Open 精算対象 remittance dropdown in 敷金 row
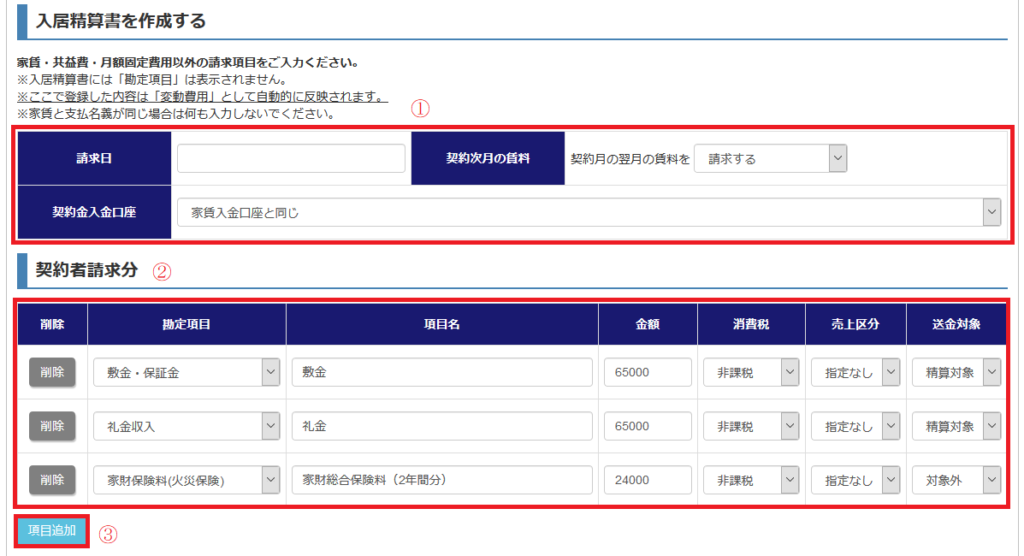The height and width of the screenshot is (556, 1024). [x=956, y=372]
